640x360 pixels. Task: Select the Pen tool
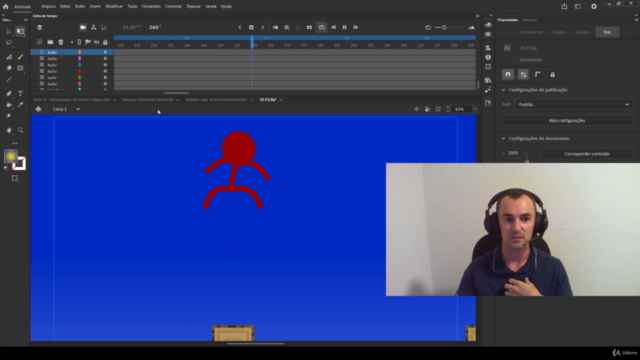[x=9, y=93]
